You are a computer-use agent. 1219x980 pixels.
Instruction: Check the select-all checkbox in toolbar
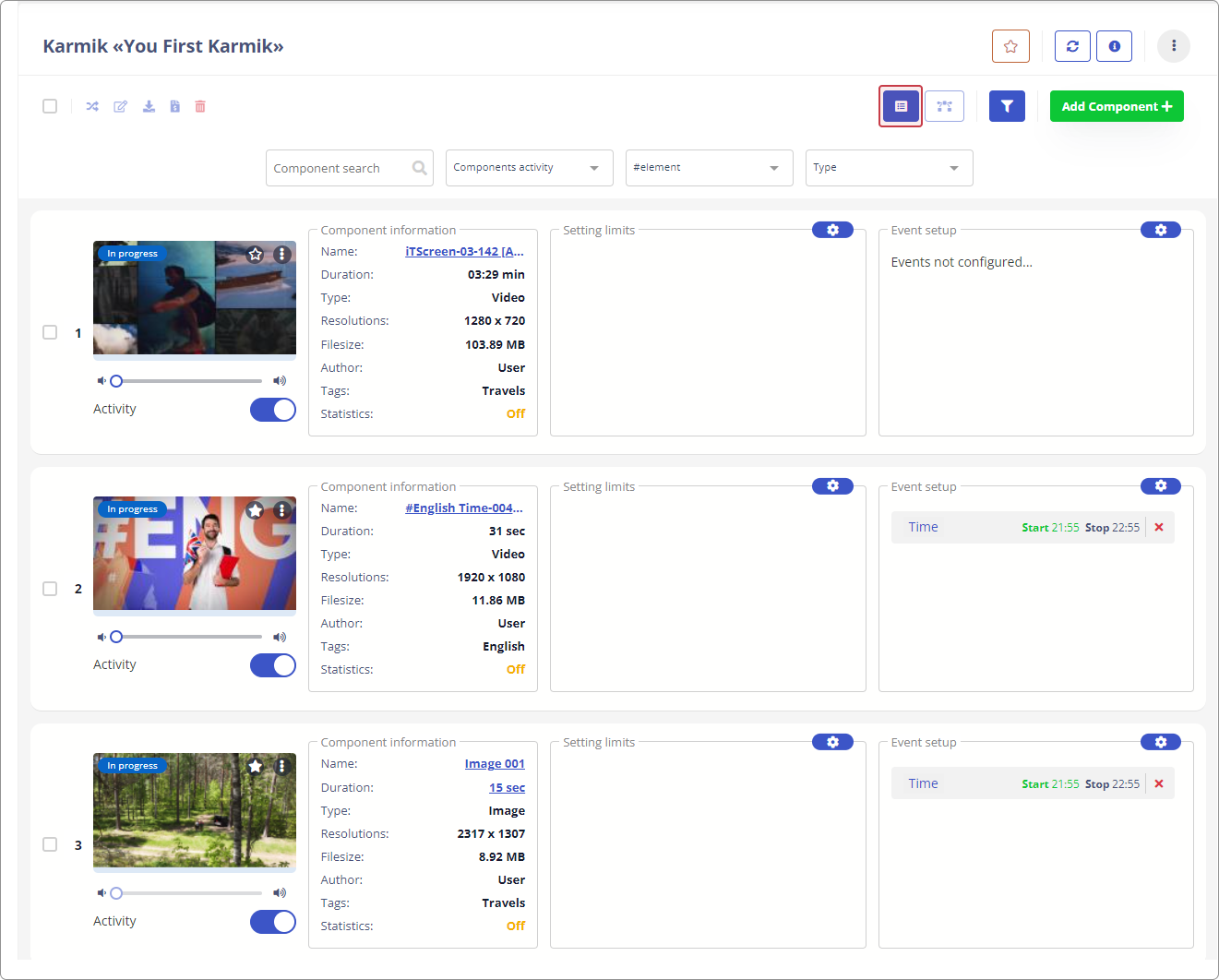[50, 106]
